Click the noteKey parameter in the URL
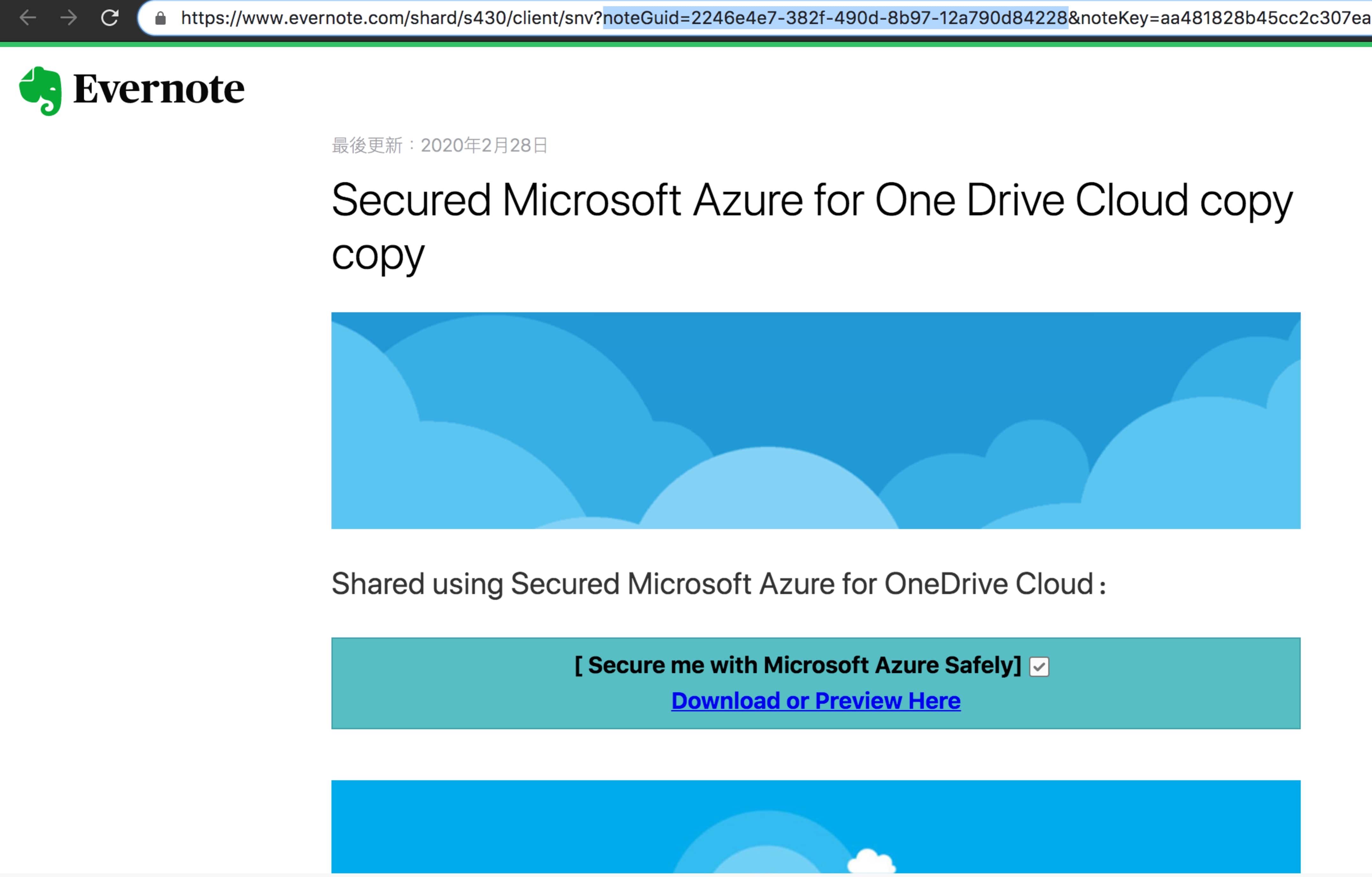 tap(1219, 18)
